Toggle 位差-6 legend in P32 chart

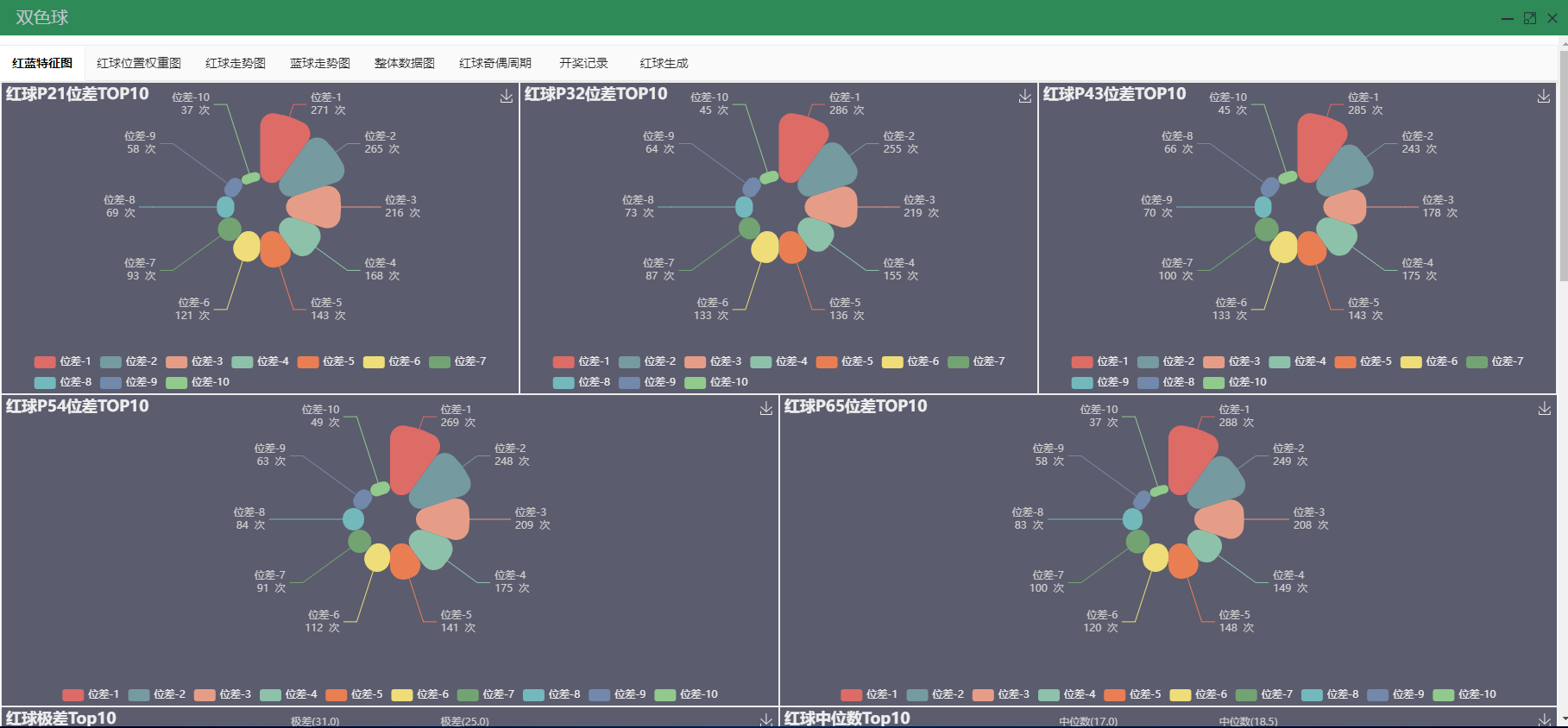(x=910, y=361)
